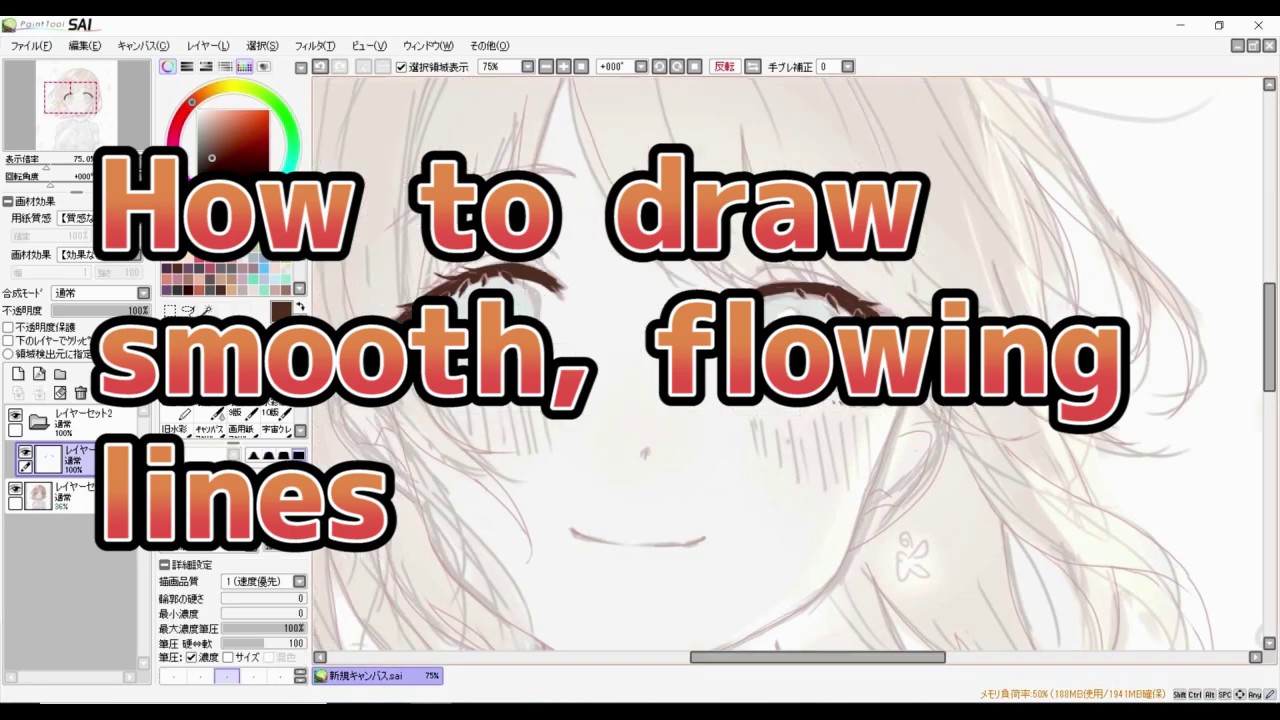Viewport: 1280px width, 720px height.
Task: Click the navigator preview thumbnail
Action: (76, 105)
